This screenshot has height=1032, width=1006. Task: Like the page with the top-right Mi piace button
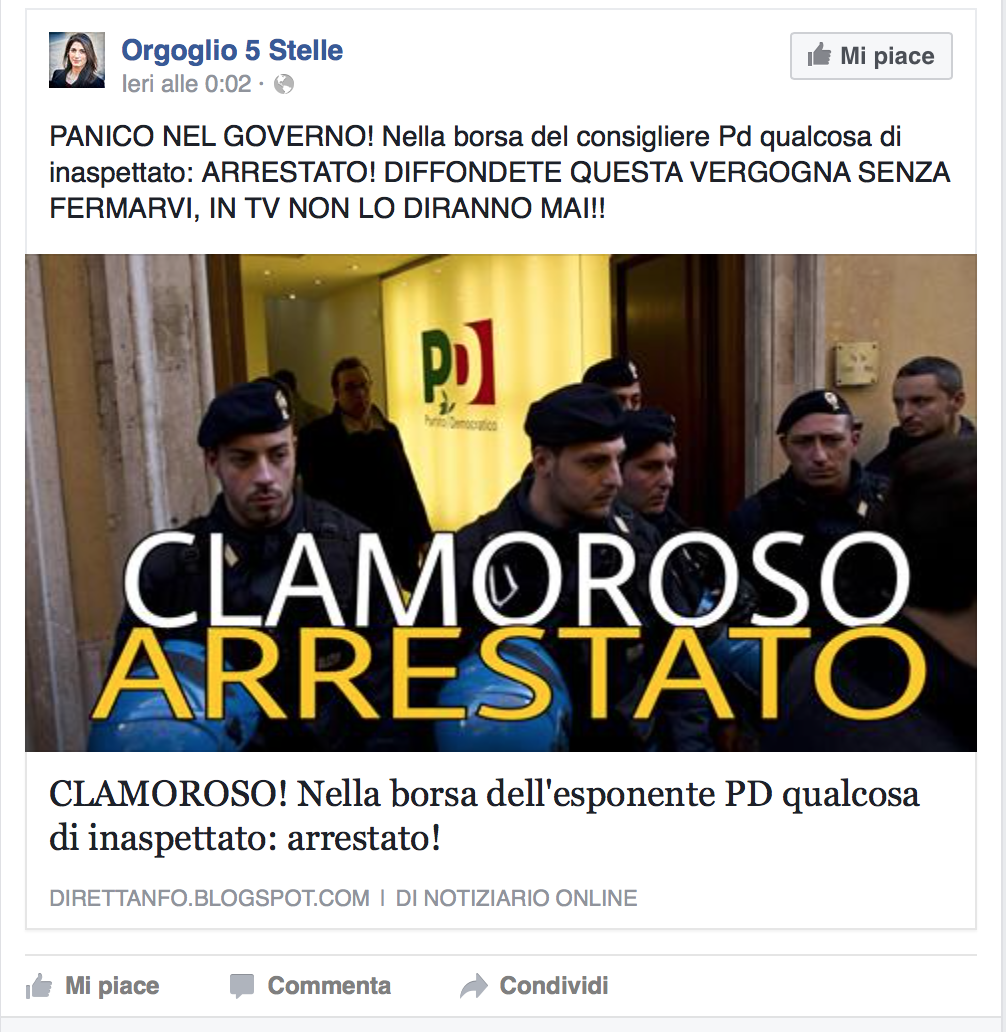coord(871,56)
